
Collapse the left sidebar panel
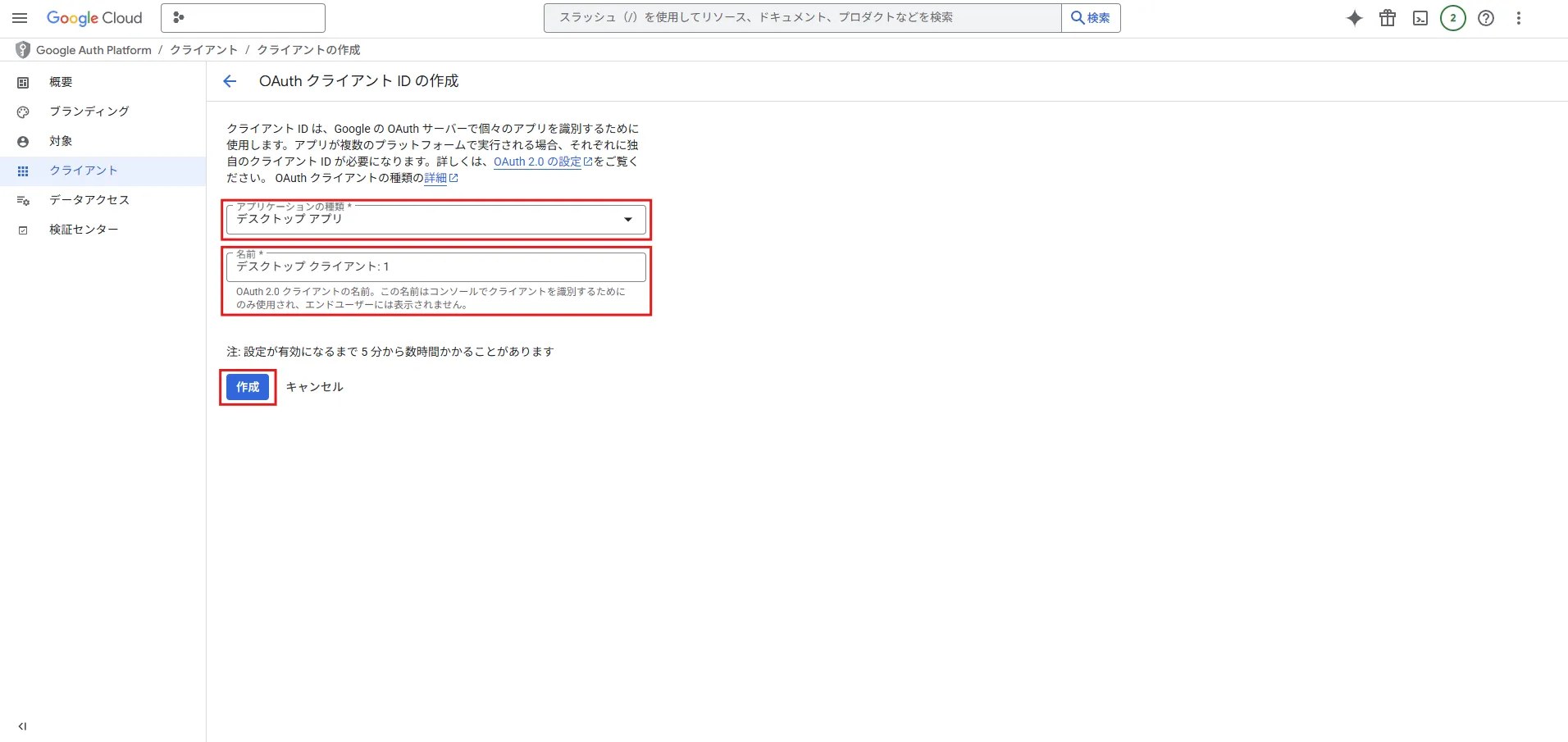pos(23,726)
